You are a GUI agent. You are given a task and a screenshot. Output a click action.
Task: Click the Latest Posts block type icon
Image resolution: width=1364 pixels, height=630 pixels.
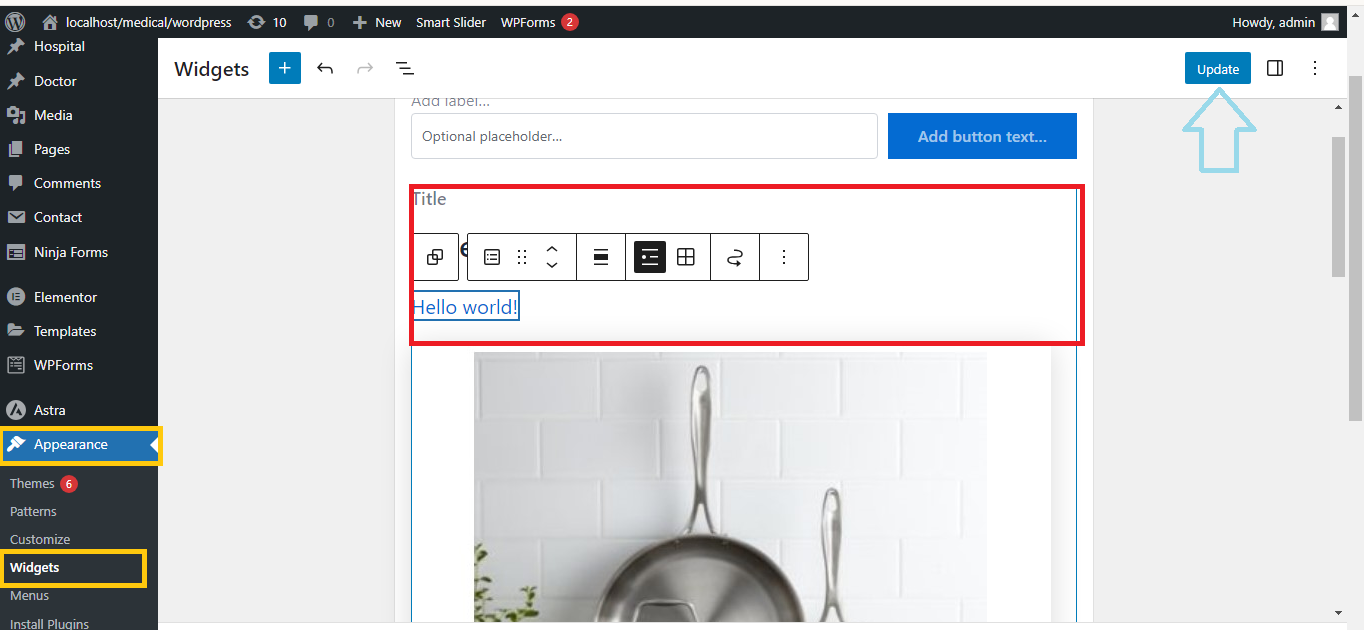(x=492, y=257)
